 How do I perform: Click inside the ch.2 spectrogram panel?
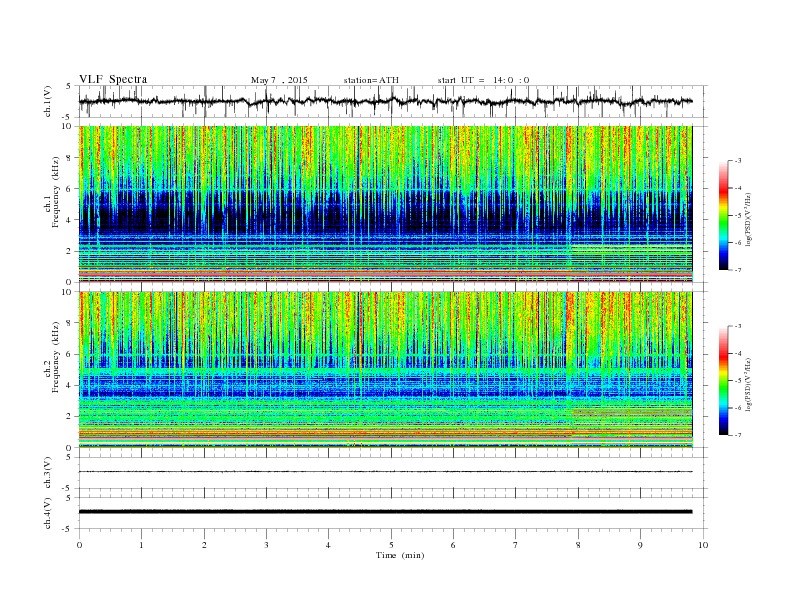point(385,370)
